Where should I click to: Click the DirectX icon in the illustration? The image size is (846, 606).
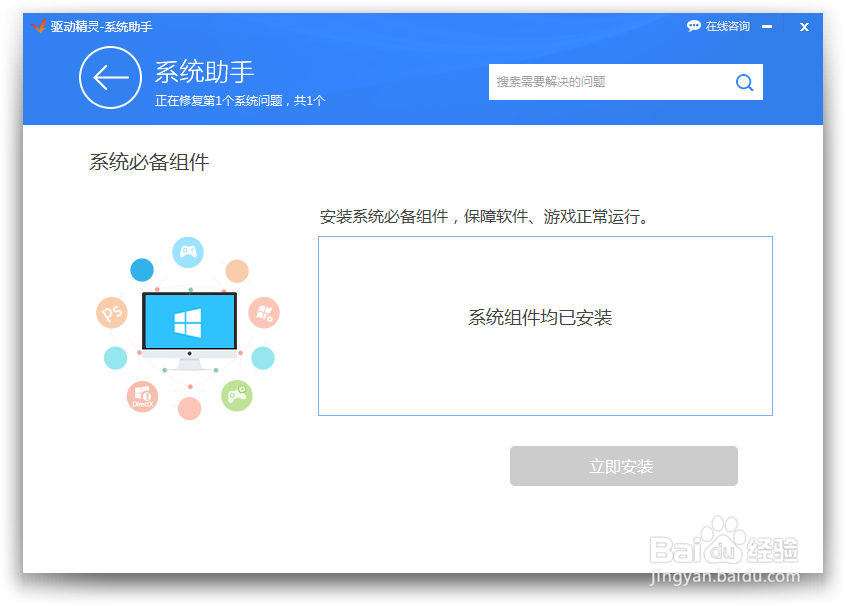click(x=141, y=396)
